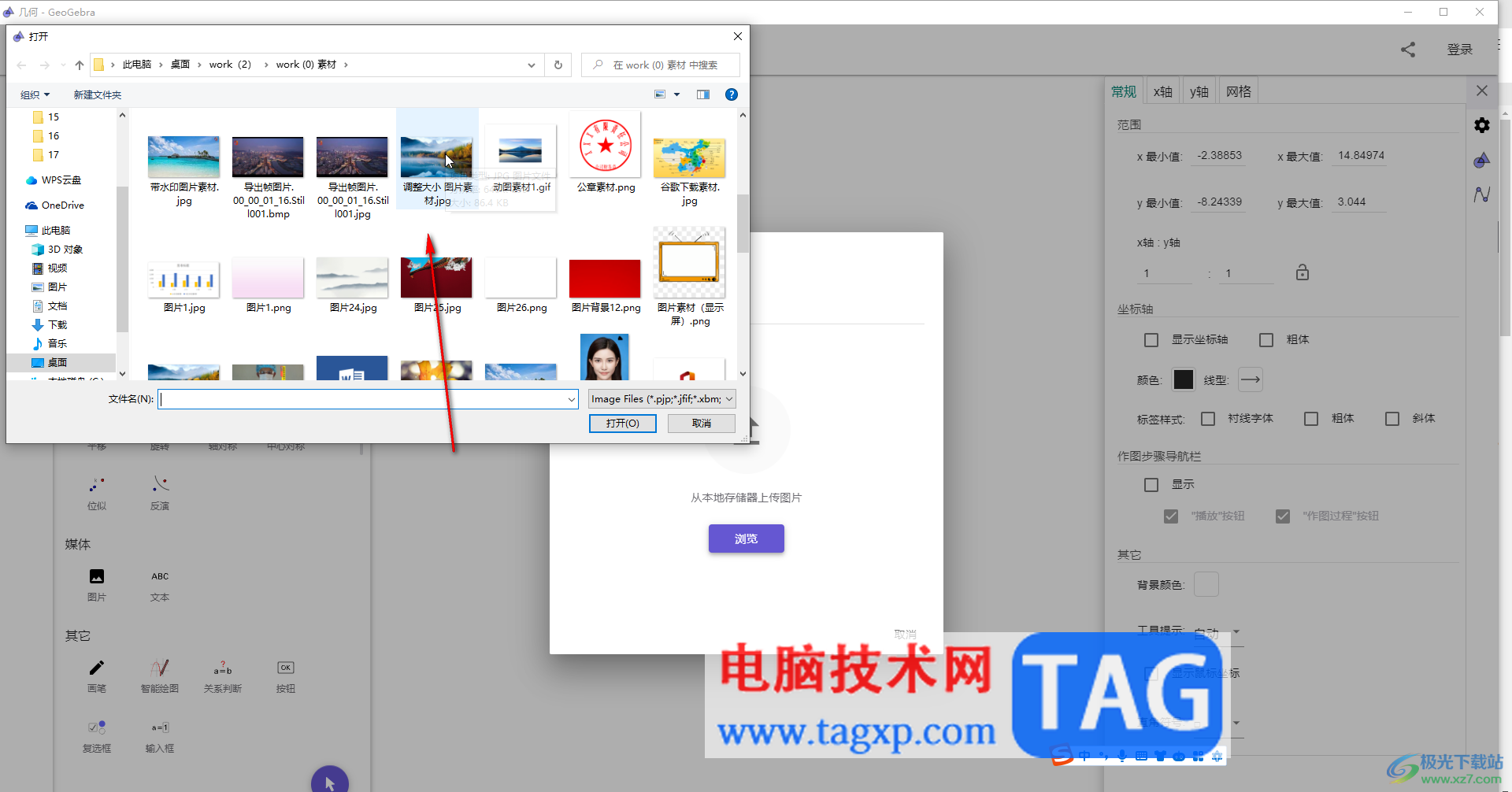Toggle label style 粗体 checkbox
Viewport: 1512px width, 792px height.
[1311, 419]
